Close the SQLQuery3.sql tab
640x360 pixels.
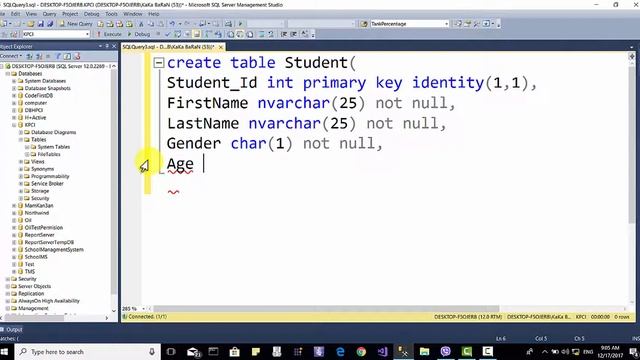pyautogui.click(x=221, y=47)
